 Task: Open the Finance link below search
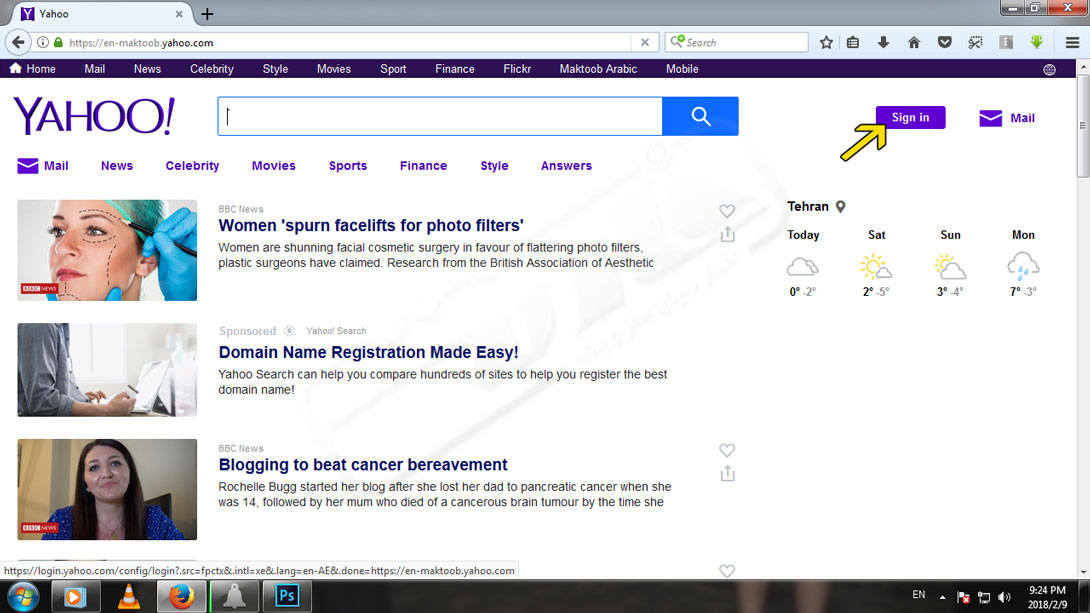tap(423, 165)
